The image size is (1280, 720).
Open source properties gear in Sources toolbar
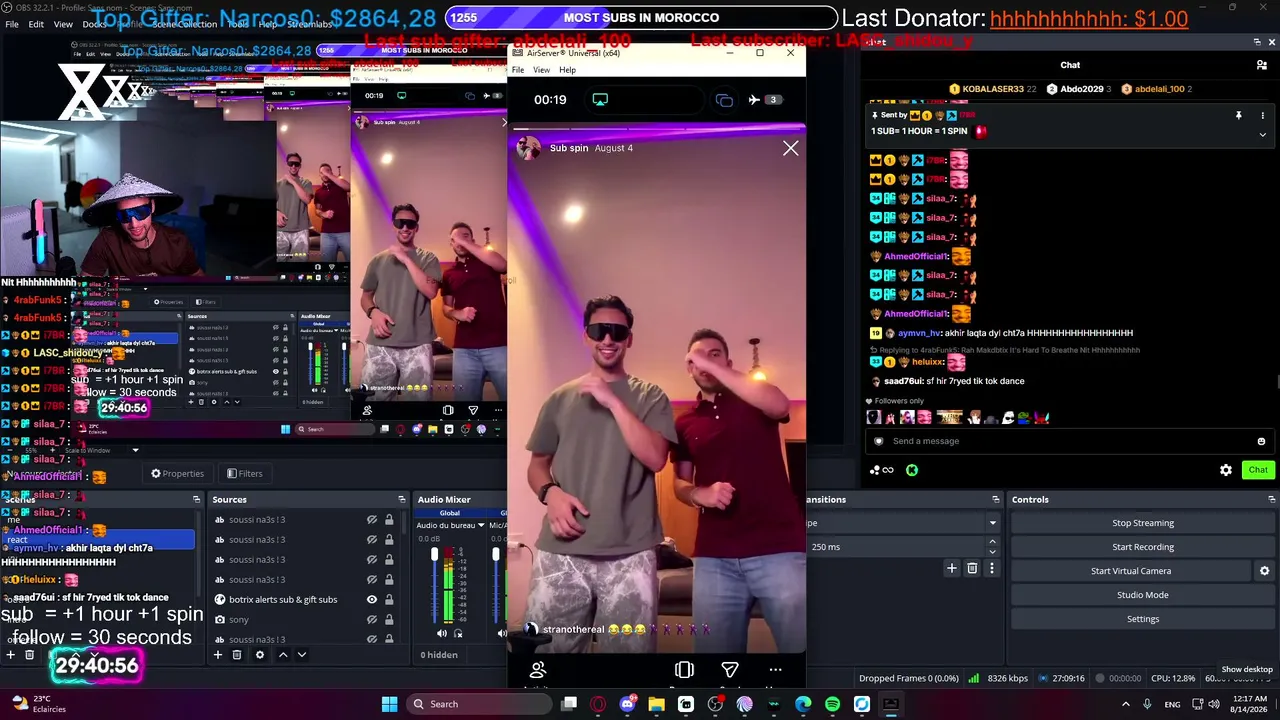[x=260, y=655]
